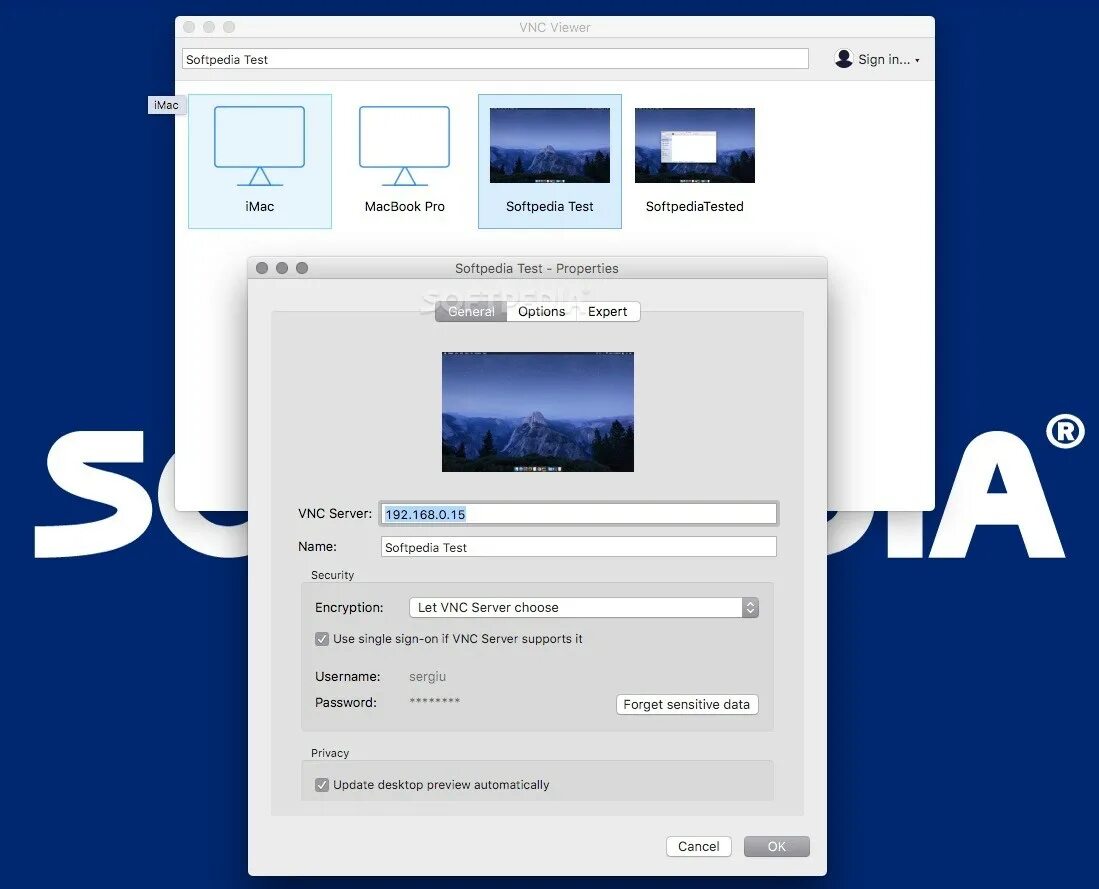The image size is (1099, 889).
Task: Toggle Update desktop preview automatically checkbox
Action: coord(322,785)
